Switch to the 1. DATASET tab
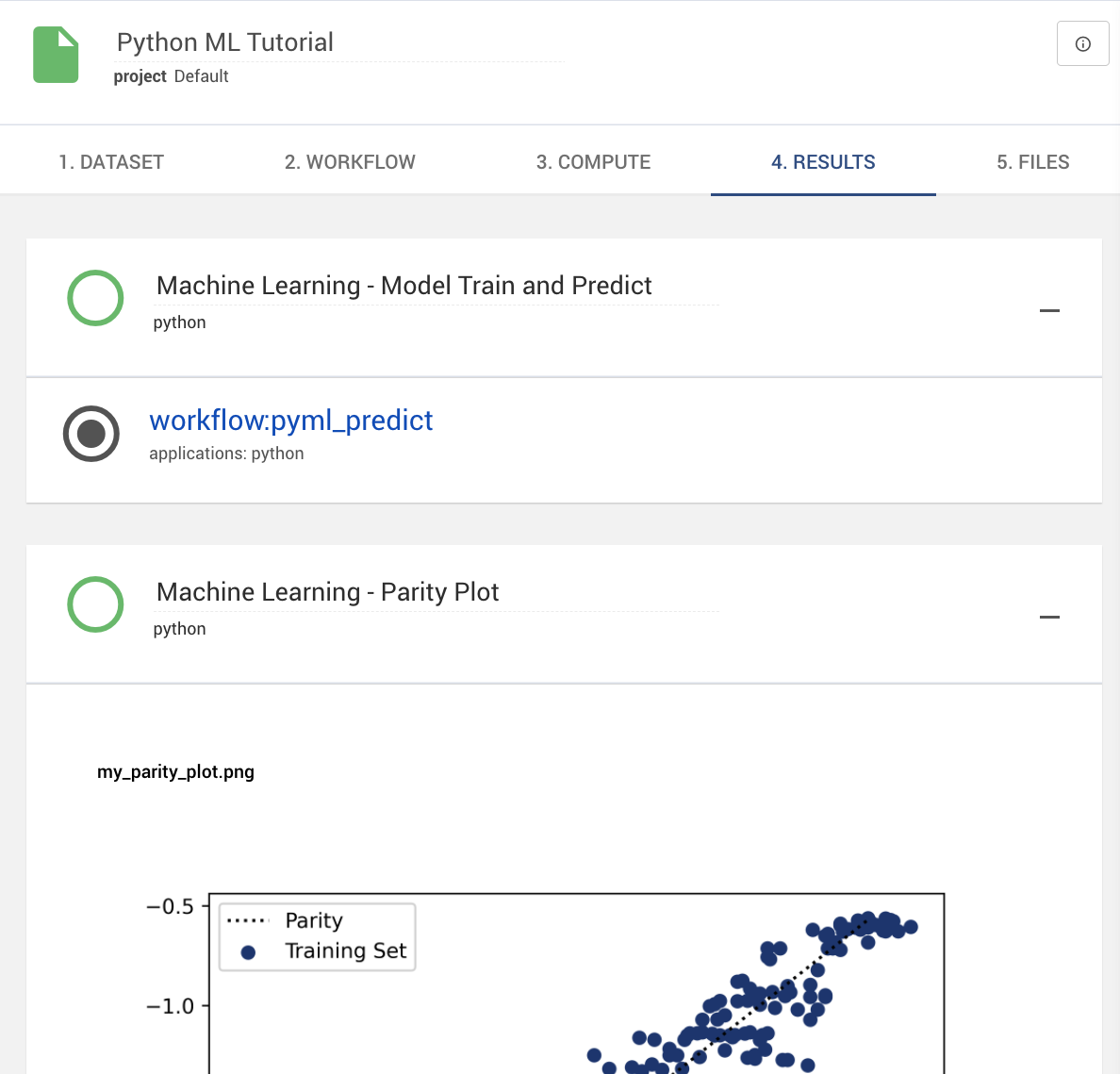1120x1074 pixels. 110,161
